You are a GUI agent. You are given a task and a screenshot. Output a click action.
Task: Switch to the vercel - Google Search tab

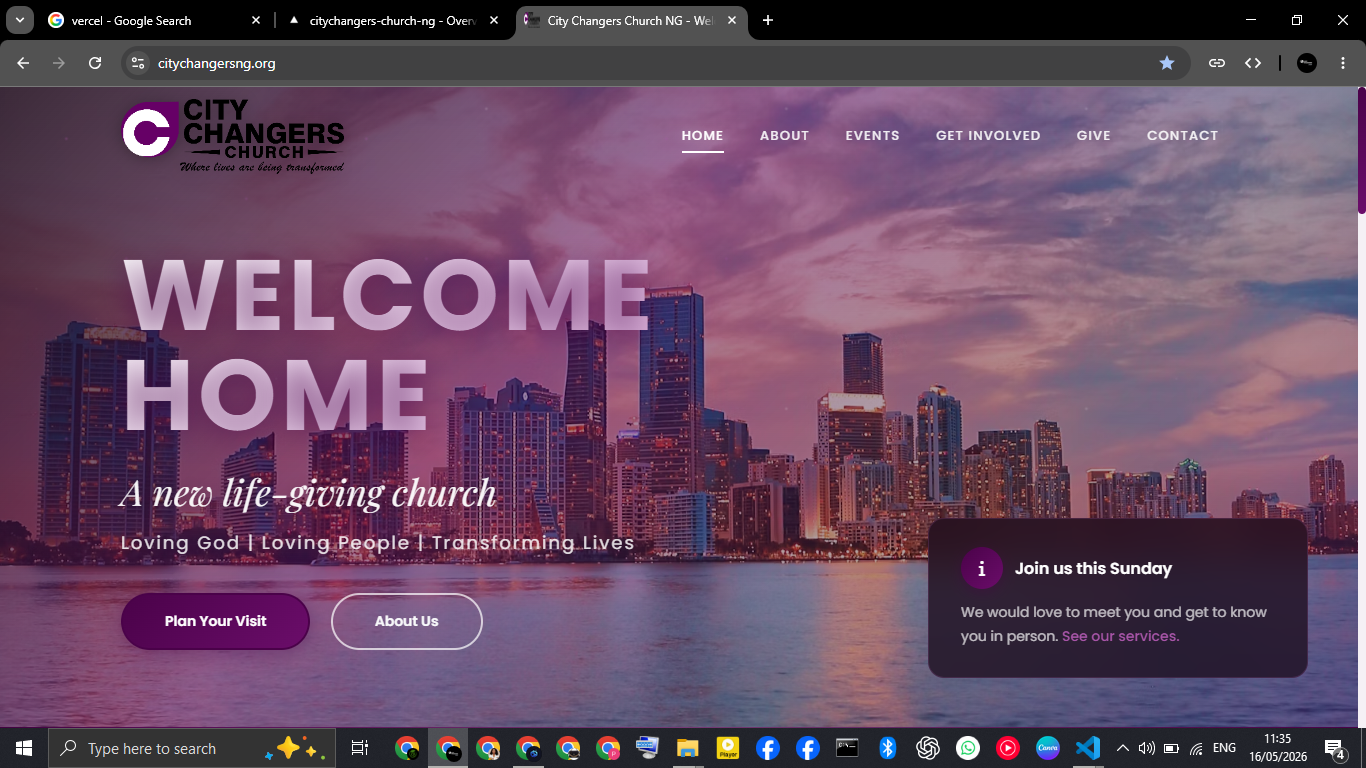[x=155, y=20]
